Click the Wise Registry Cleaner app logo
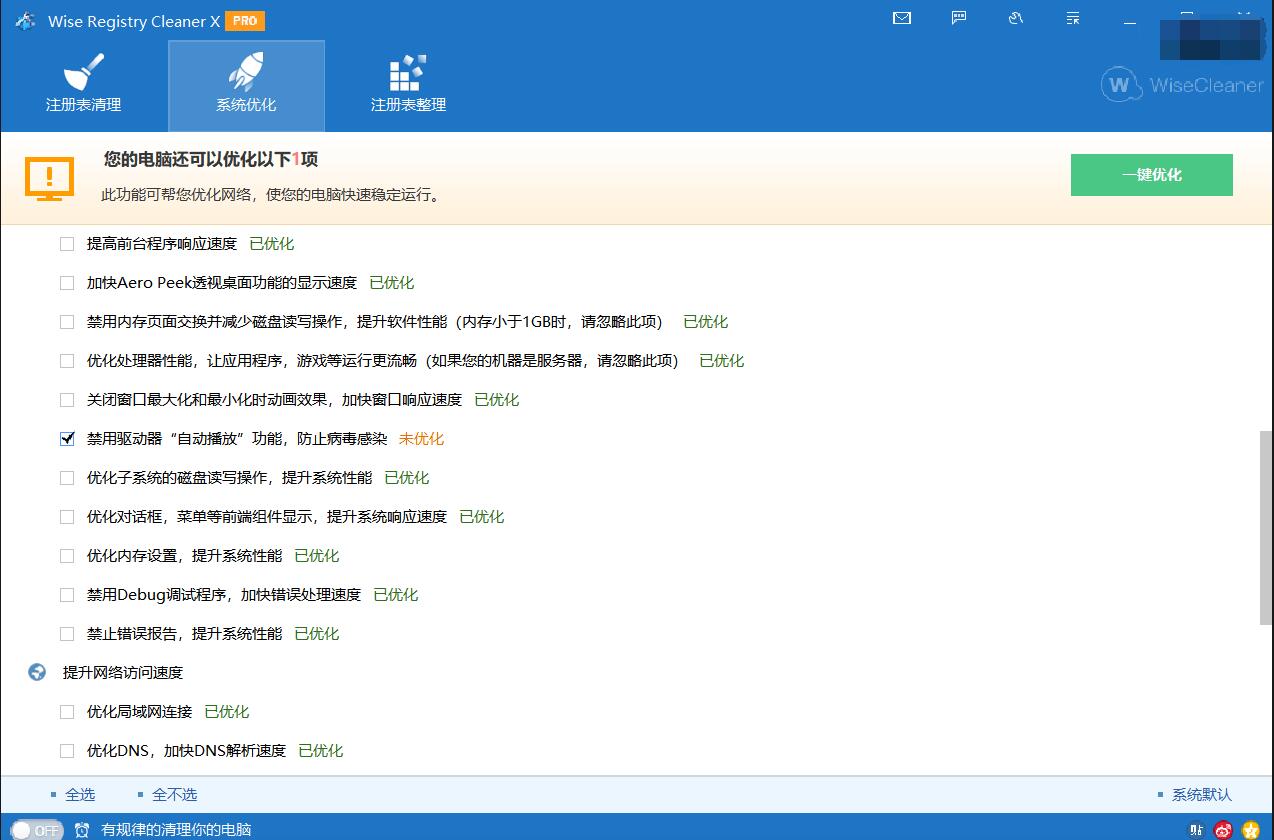Viewport: 1274px width, 840px height. click(26, 21)
